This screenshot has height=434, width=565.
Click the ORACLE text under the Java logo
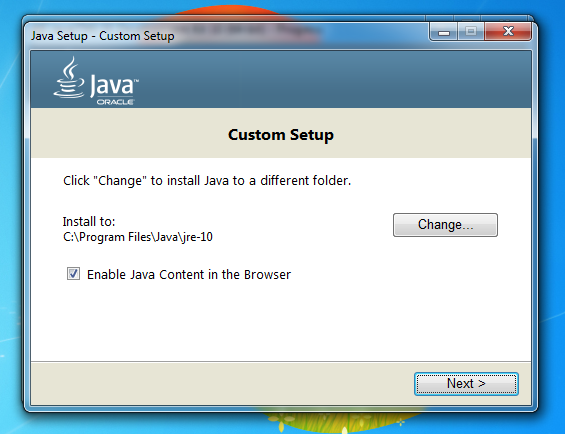click(x=115, y=102)
